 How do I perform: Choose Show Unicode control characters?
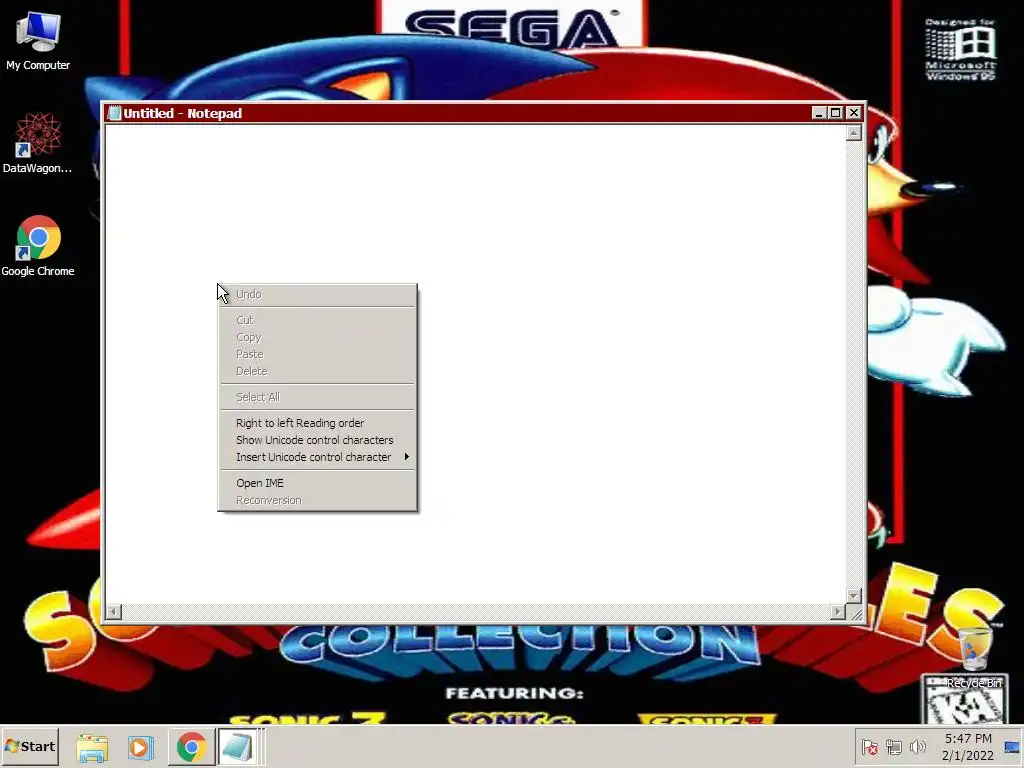pos(317,440)
